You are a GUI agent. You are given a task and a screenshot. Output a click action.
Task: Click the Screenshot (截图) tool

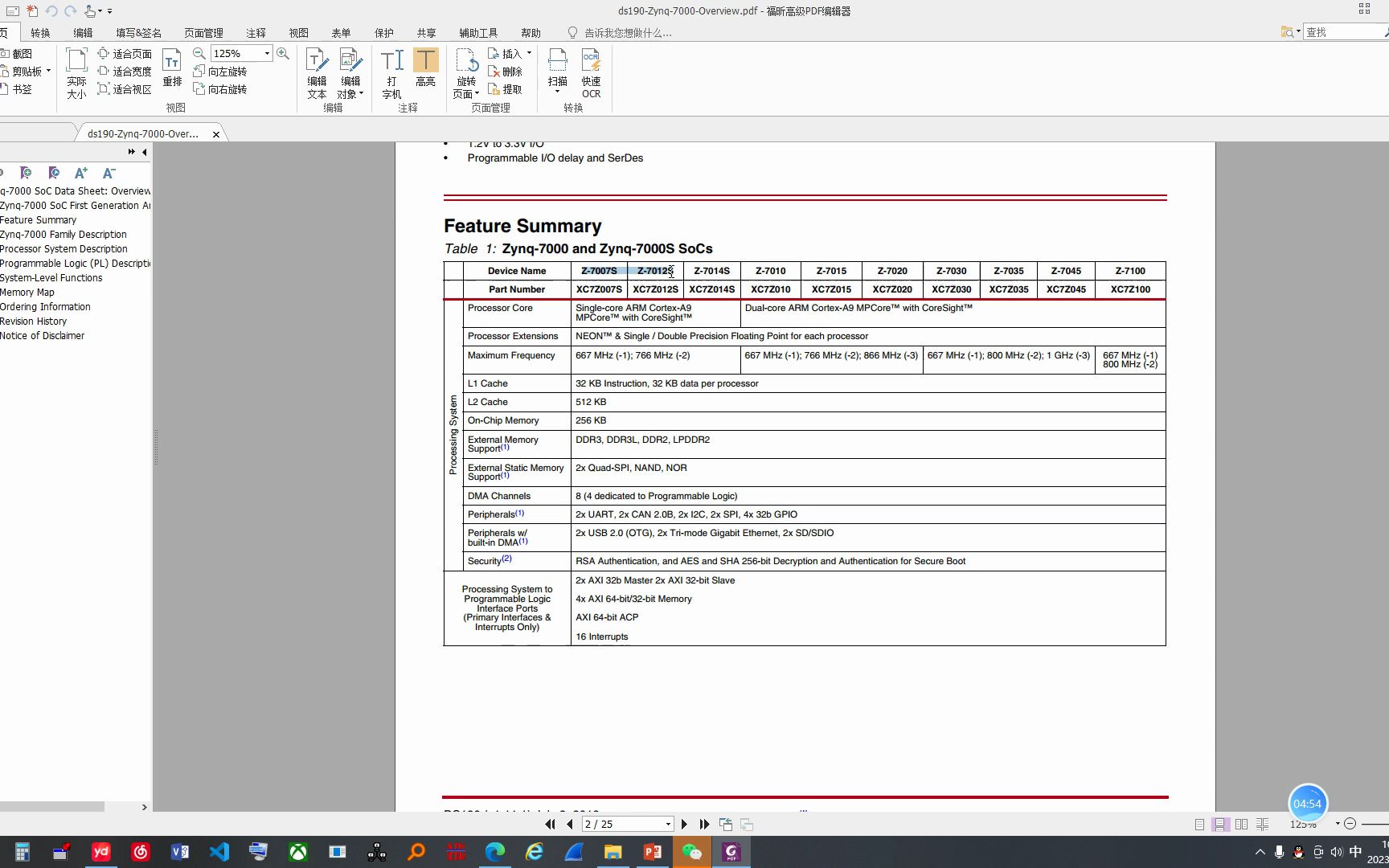(x=16, y=53)
